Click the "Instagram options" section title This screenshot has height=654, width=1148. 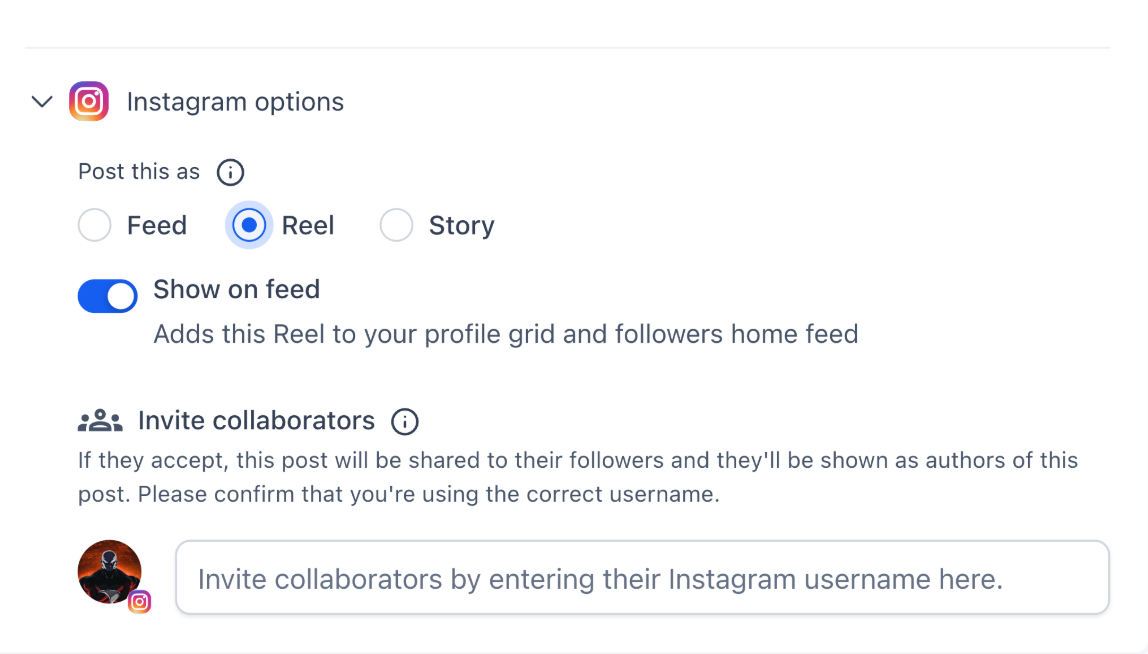click(235, 102)
